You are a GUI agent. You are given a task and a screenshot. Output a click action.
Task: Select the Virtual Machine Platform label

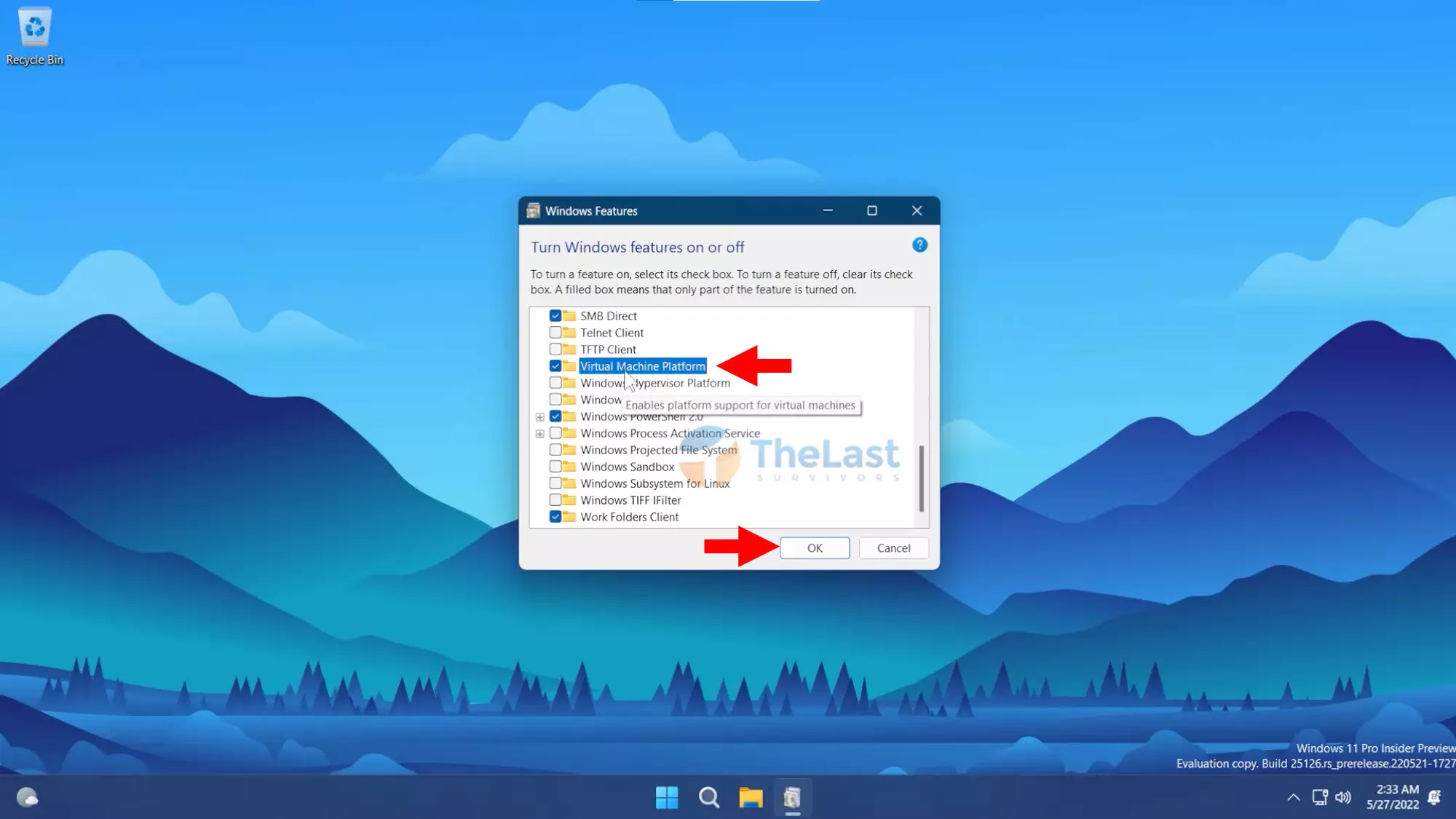point(643,366)
